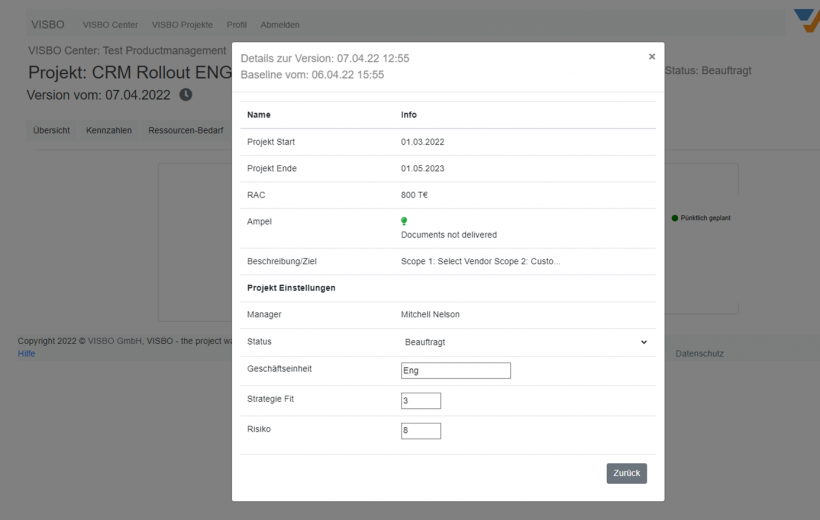Go to VISBO Projekte in navigation

pyautogui.click(x=182, y=25)
